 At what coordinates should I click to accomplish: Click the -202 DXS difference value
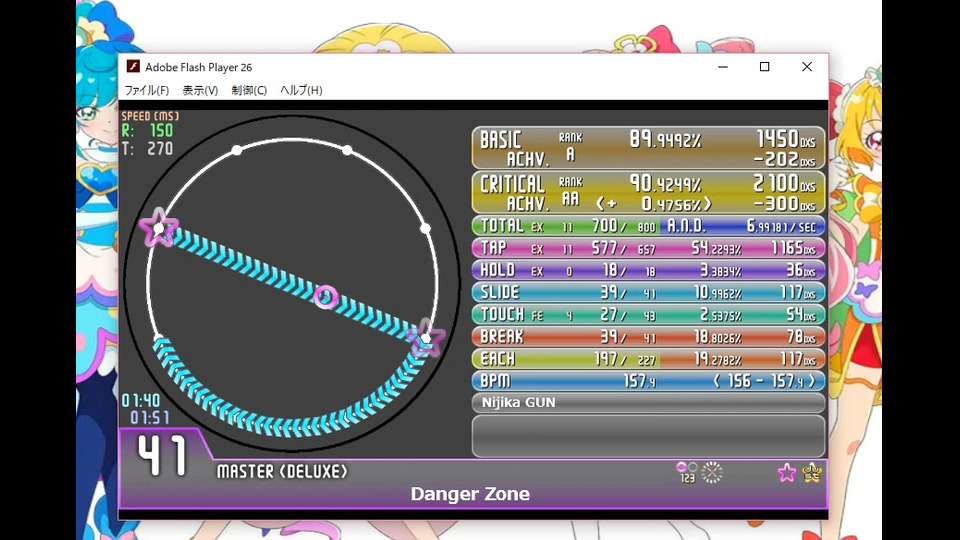point(784,159)
